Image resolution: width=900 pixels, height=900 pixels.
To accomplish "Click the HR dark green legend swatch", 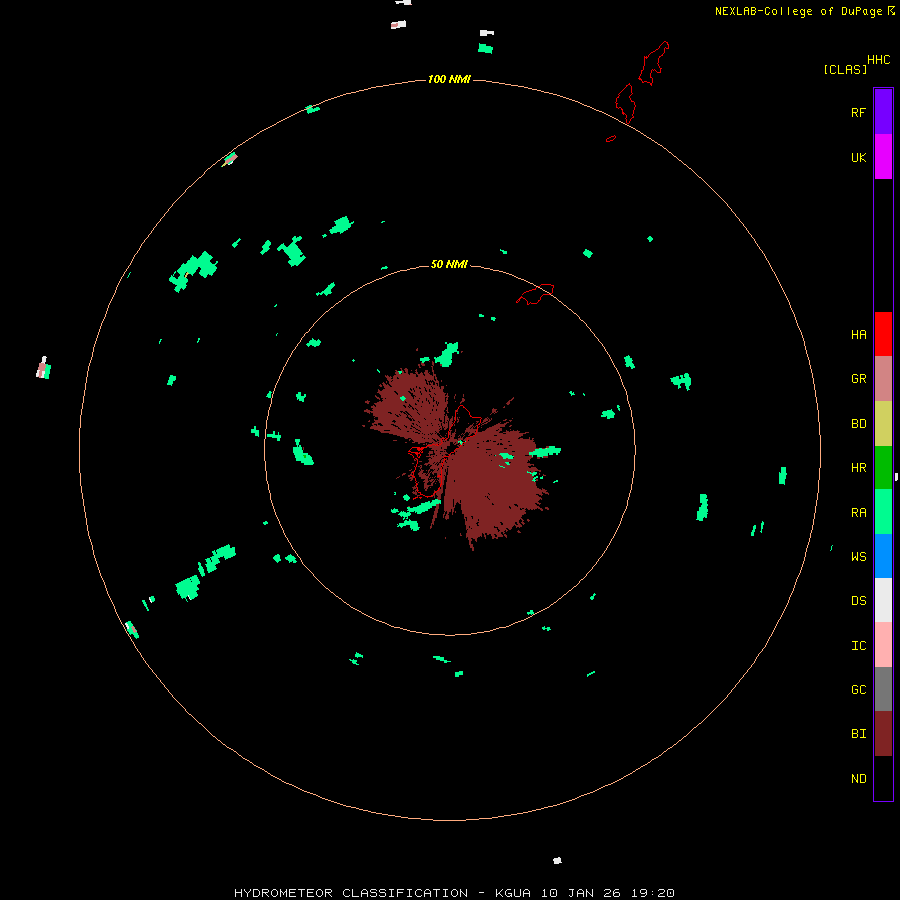I will 883,468.
